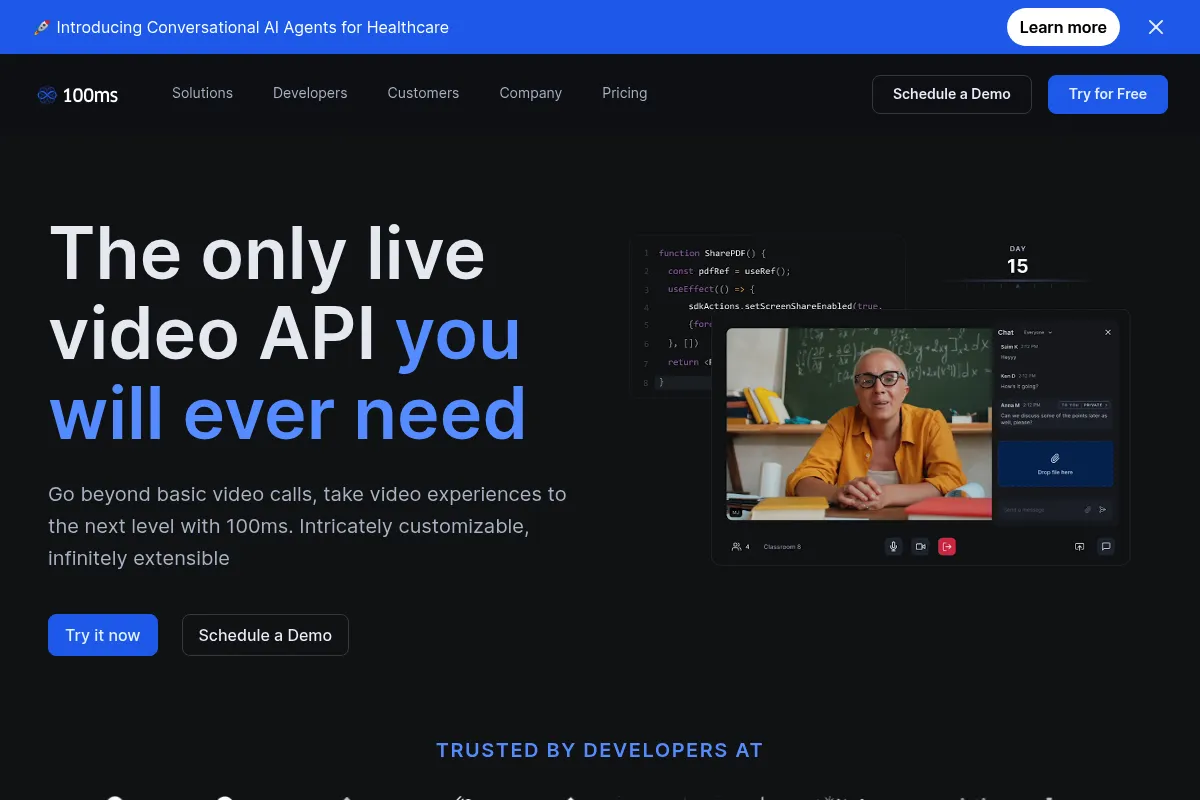Click Schedule a Demo in the header
This screenshot has height=800, width=1200.
tap(952, 94)
